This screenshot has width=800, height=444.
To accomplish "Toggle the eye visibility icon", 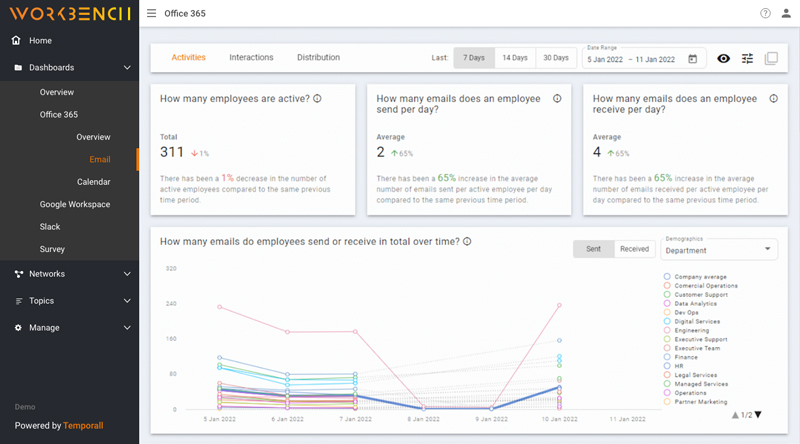I will 723,59.
